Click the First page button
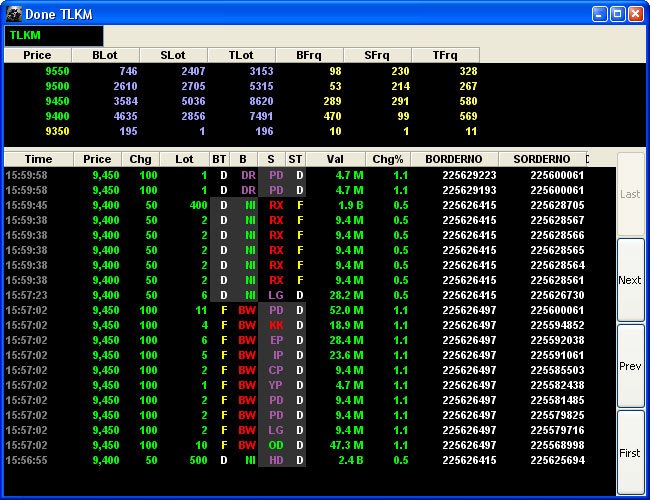 point(631,453)
